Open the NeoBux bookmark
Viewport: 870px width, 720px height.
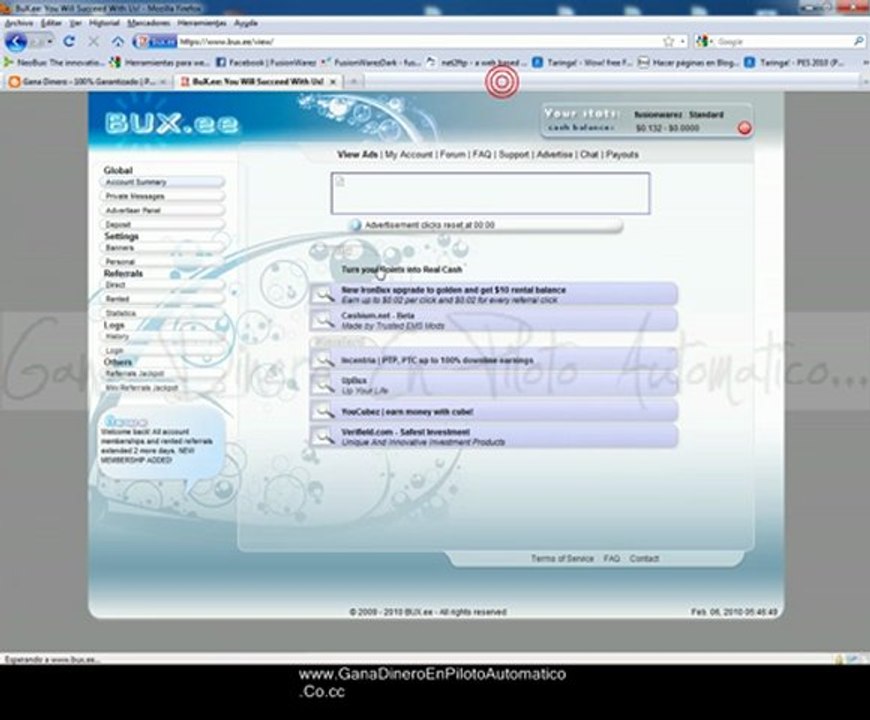54,63
